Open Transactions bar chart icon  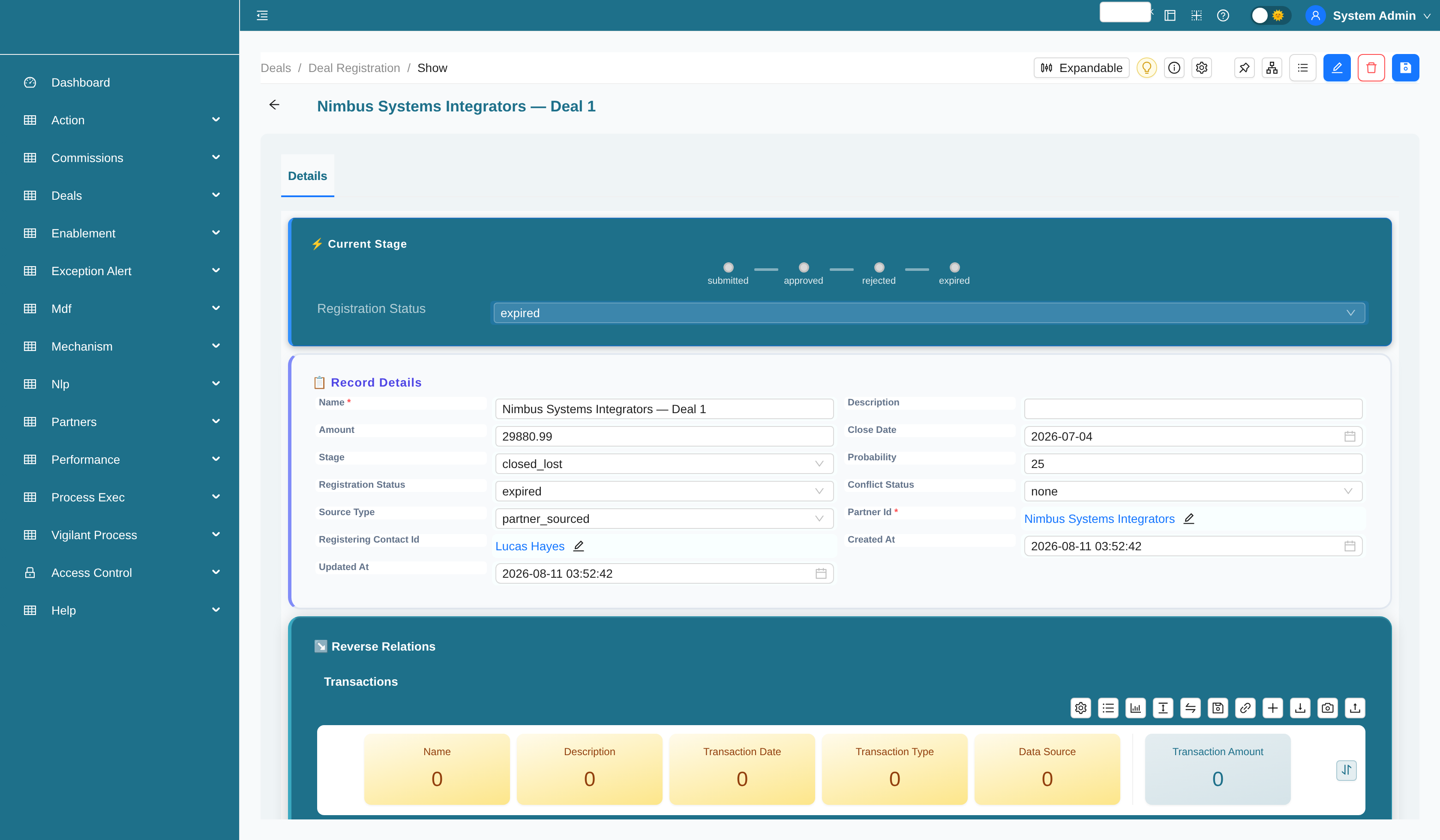coord(1135,708)
